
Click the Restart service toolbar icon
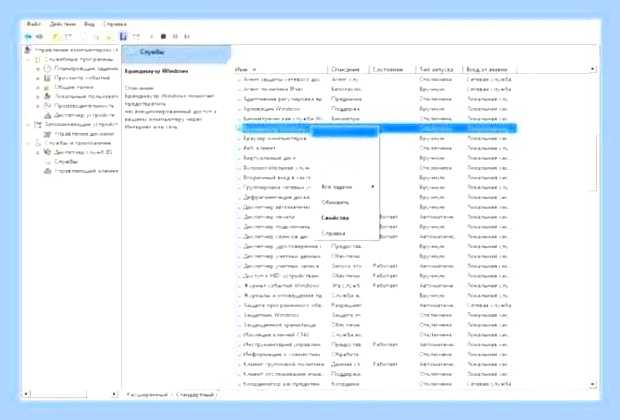pos(187,36)
